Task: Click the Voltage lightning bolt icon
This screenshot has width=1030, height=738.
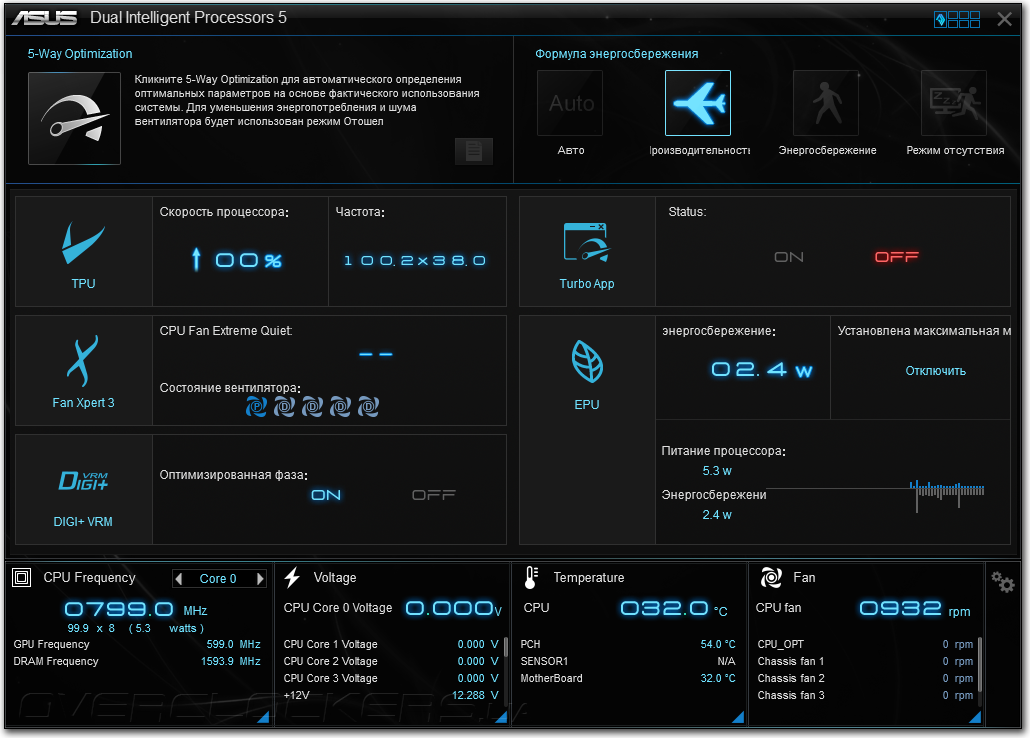Action: pyautogui.click(x=292, y=578)
